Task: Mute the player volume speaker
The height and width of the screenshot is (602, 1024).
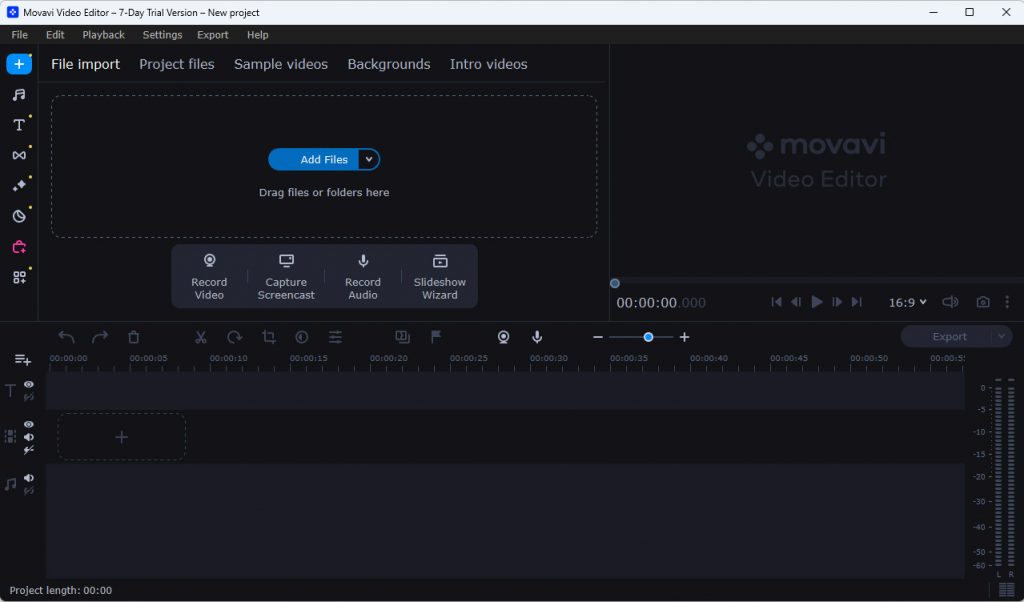Action: pyautogui.click(x=950, y=302)
